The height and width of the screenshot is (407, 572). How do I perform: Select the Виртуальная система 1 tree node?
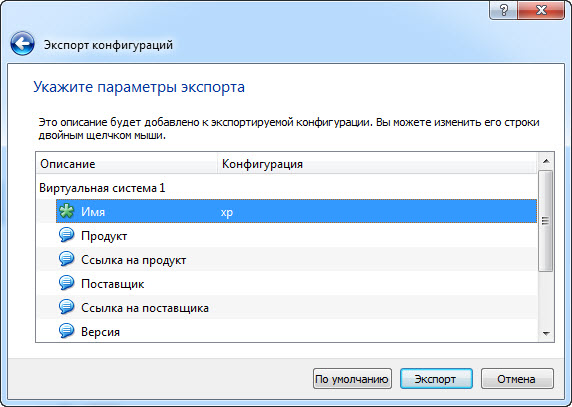pos(102,188)
